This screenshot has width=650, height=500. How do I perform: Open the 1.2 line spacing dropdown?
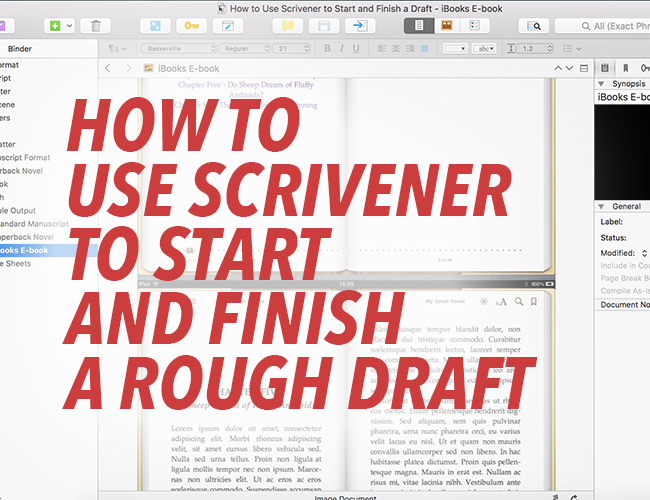click(x=536, y=49)
